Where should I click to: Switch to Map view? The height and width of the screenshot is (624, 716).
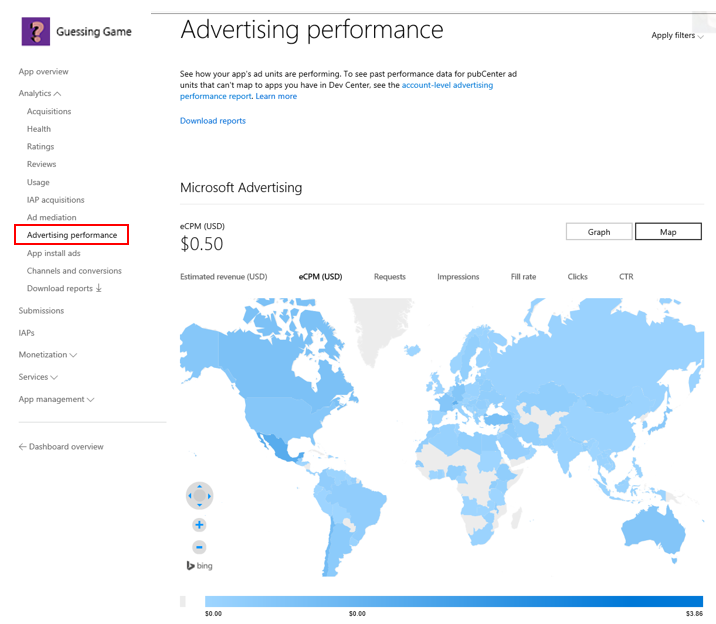tap(668, 231)
